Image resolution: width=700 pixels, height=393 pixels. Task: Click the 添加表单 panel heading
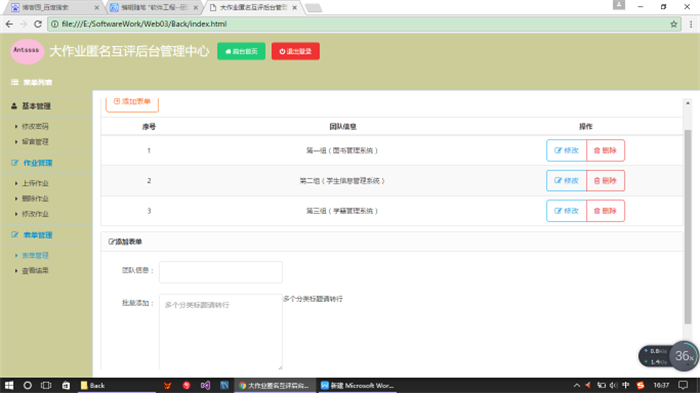coord(125,242)
